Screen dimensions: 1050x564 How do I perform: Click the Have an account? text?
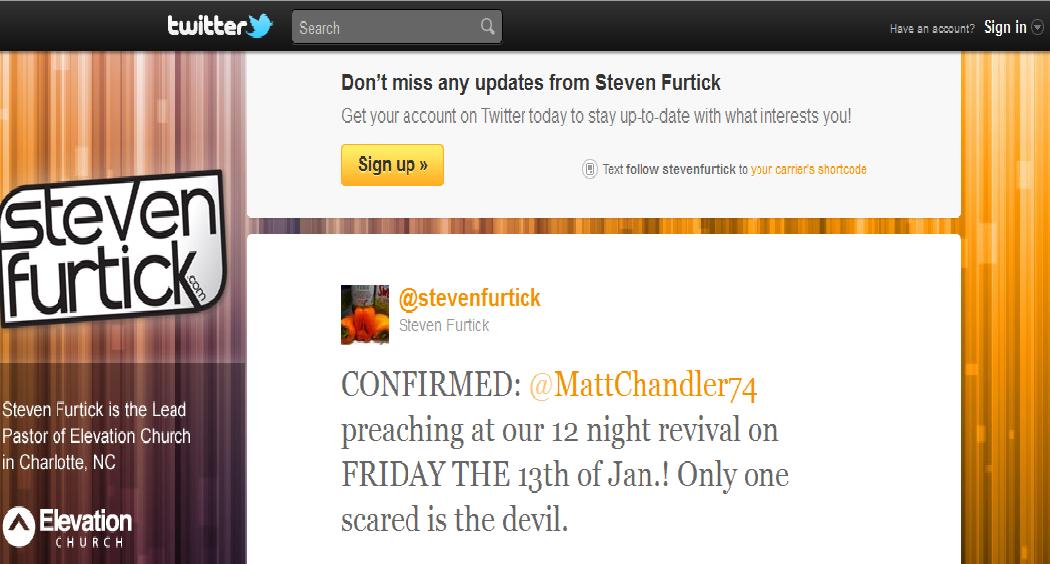pos(932,29)
